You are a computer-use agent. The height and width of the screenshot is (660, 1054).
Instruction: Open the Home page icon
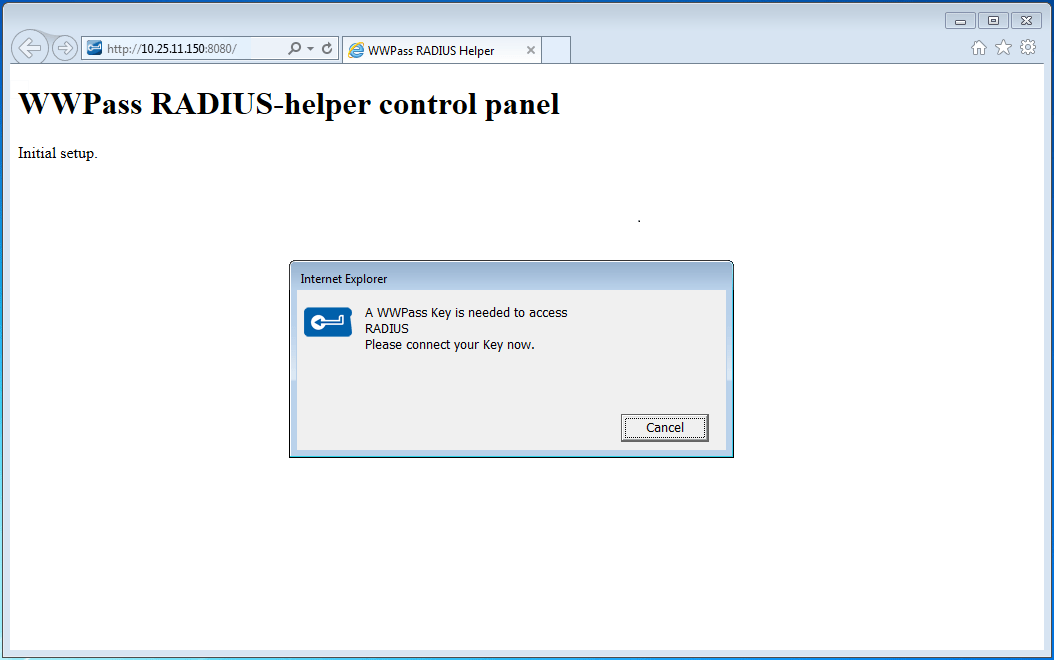(x=979, y=48)
